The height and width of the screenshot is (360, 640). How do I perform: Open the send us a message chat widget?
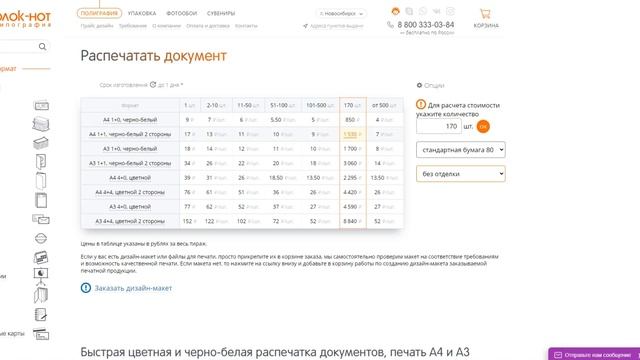(594, 354)
